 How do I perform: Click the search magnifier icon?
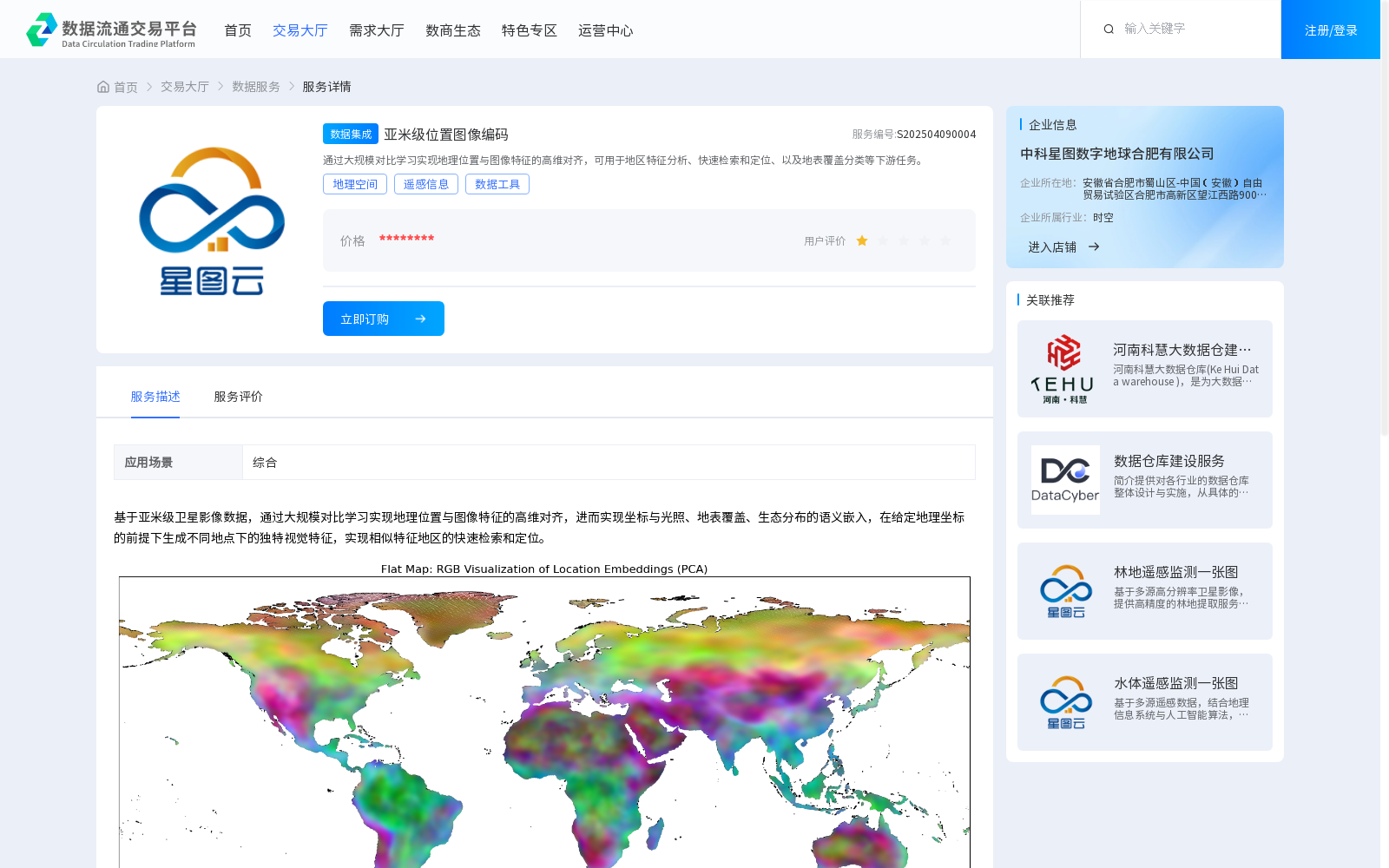pos(1109,29)
